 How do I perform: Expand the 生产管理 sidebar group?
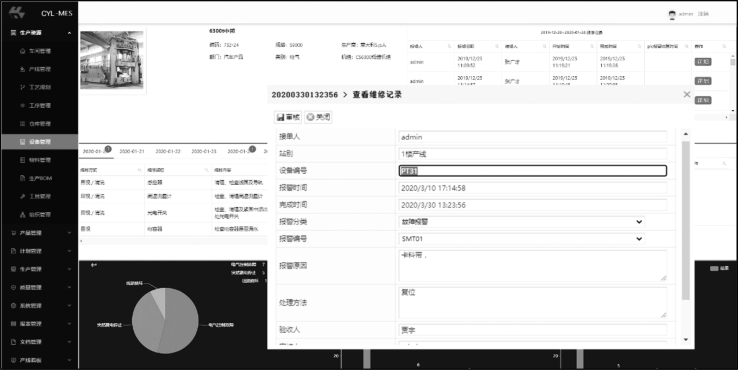69,269
